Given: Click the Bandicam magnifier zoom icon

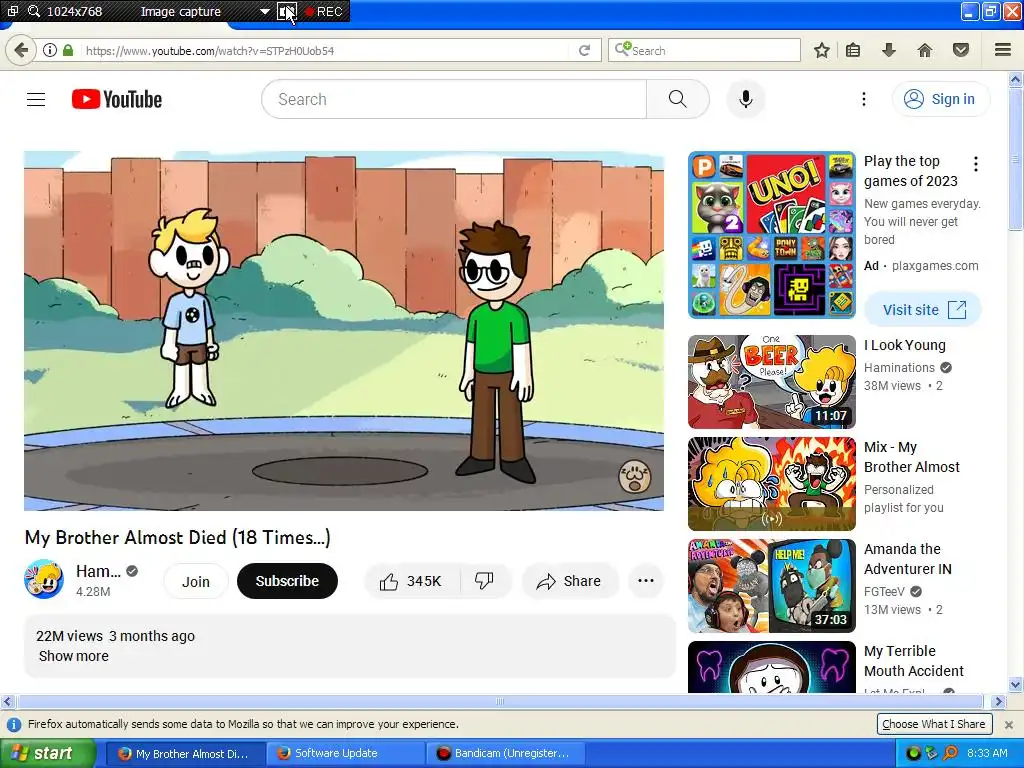Looking at the screenshot, I should point(33,11).
